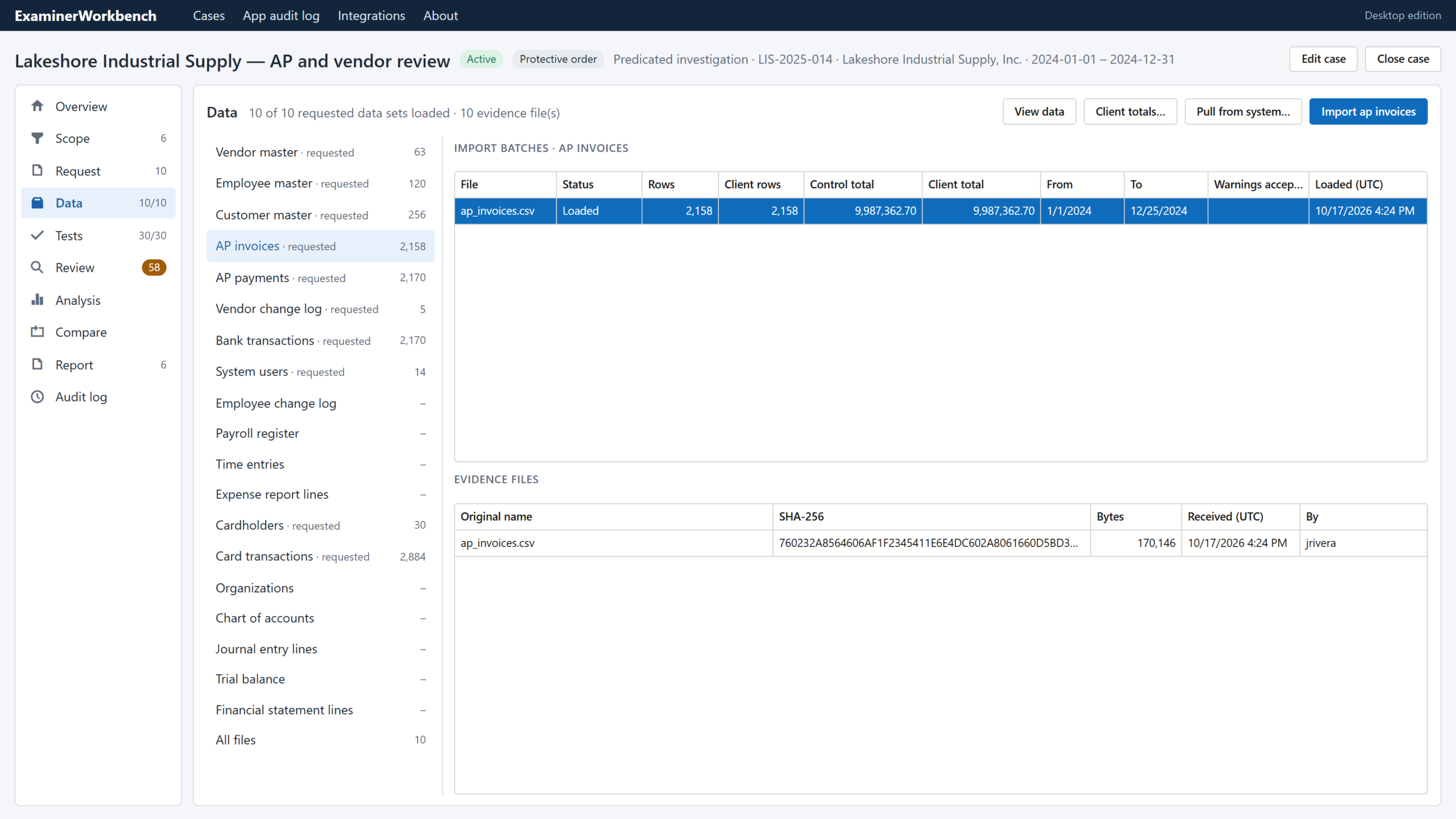1456x819 pixels.
Task: Click the Protective order tag
Action: pyautogui.click(x=558, y=59)
